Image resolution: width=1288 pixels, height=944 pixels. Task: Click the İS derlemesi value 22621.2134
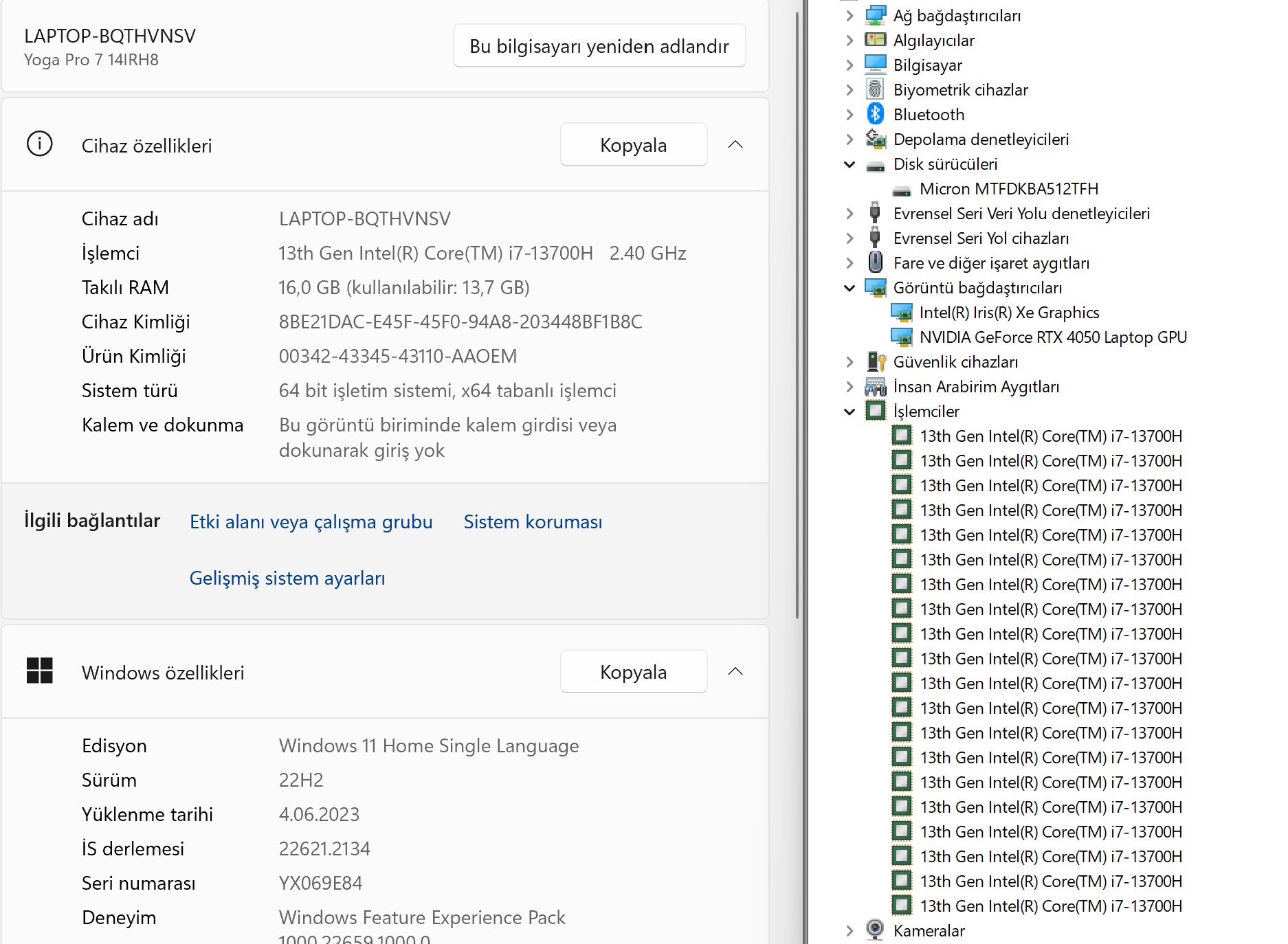click(x=324, y=849)
